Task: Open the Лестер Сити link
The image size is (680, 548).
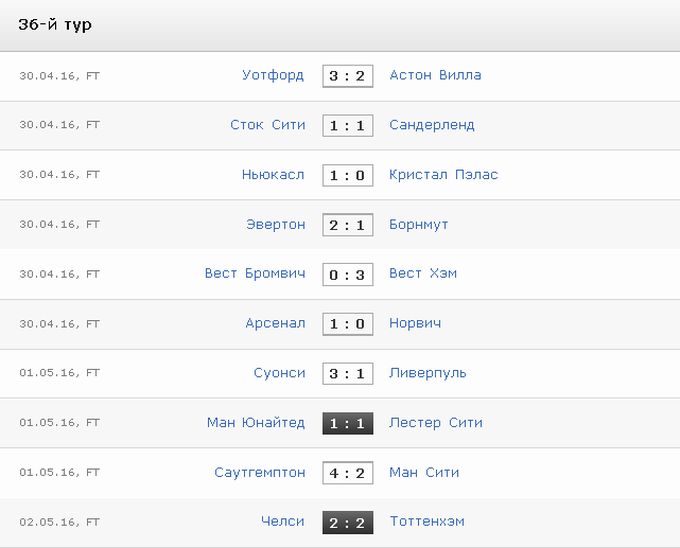Action: tap(436, 422)
